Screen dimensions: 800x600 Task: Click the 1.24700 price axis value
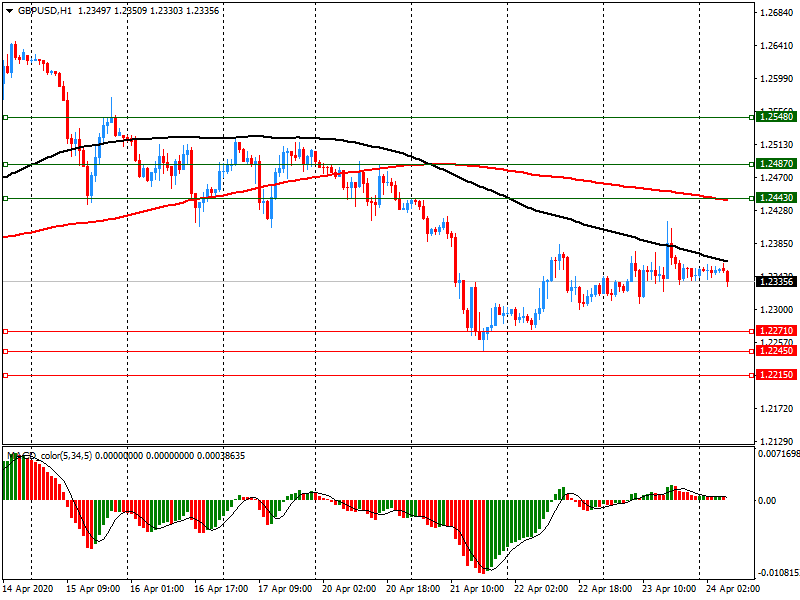777,178
